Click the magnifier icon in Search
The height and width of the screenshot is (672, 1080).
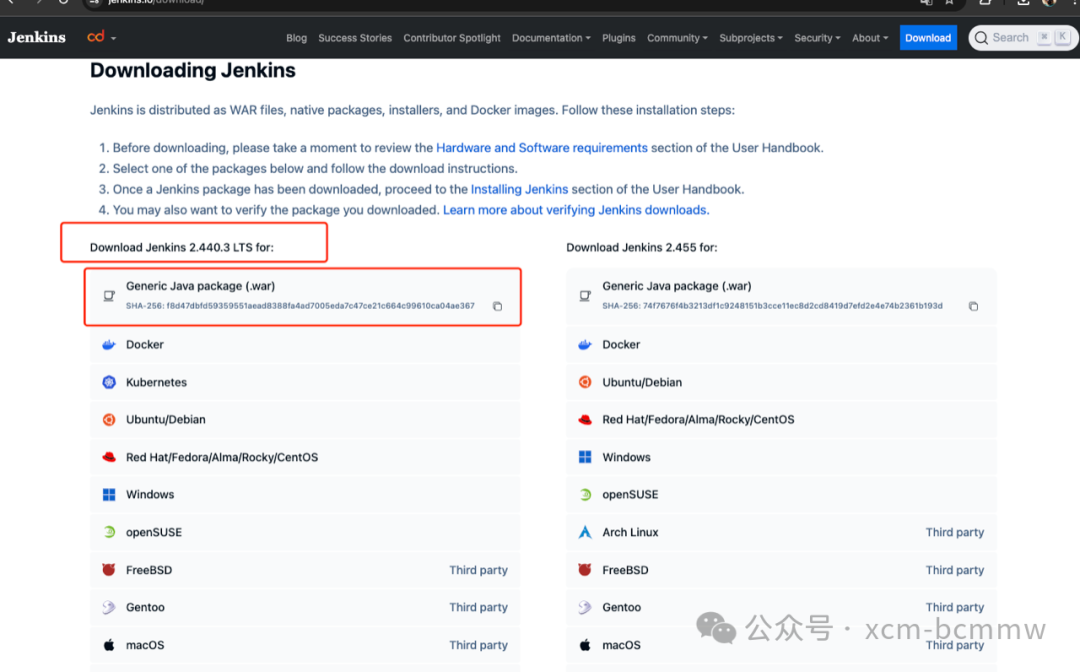[982, 38]
